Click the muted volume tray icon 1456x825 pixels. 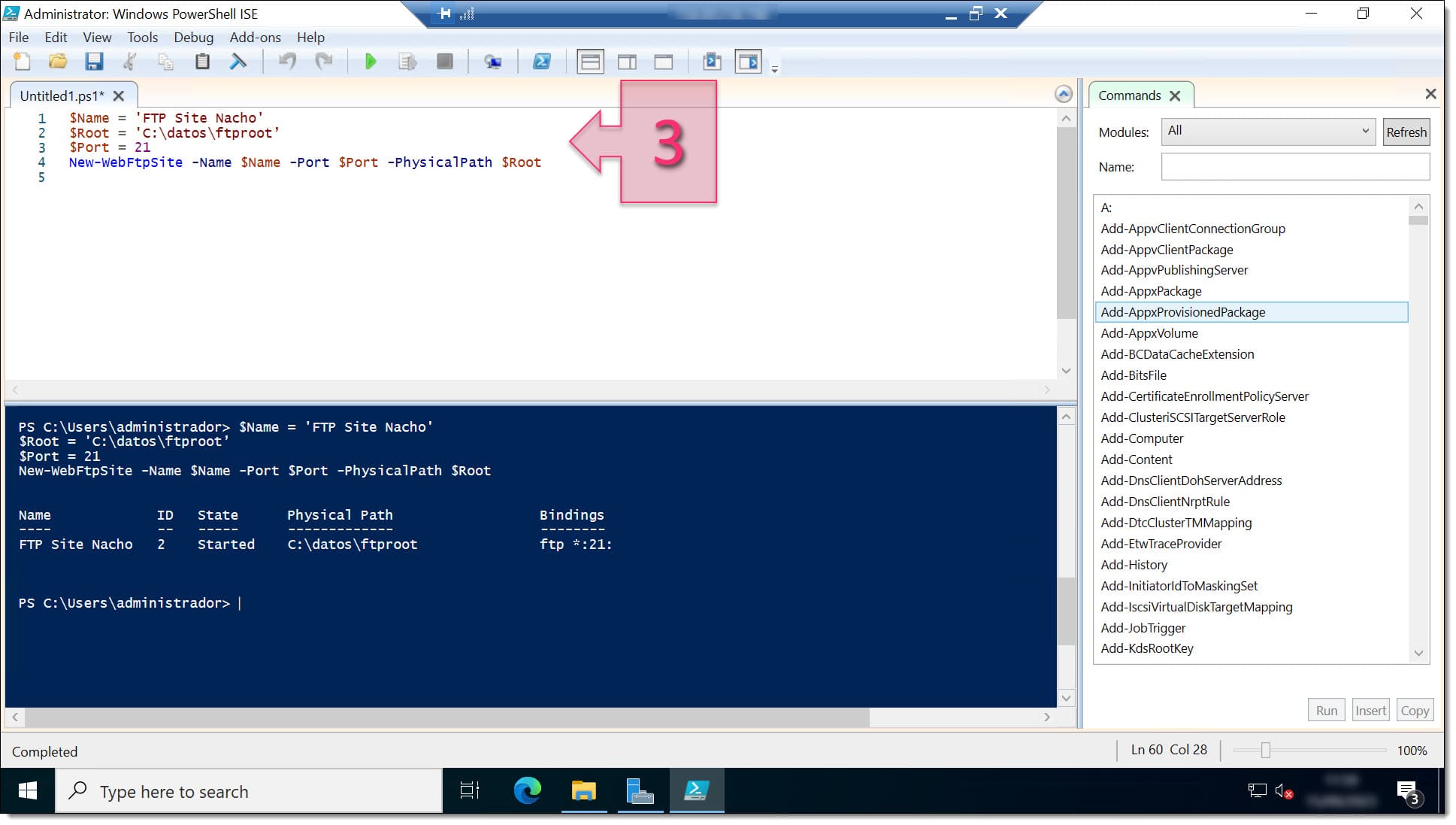[x=1284, y=790]
